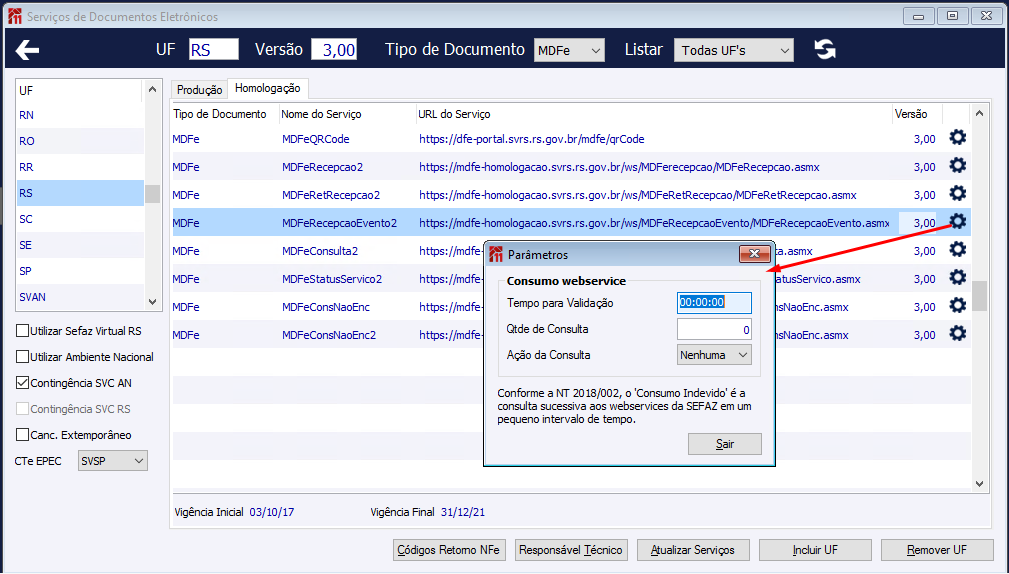The width and height of the screenshot is (1009, 574).
Task: Close the Parâmetros dialog with X
Action: click(754, 254)
